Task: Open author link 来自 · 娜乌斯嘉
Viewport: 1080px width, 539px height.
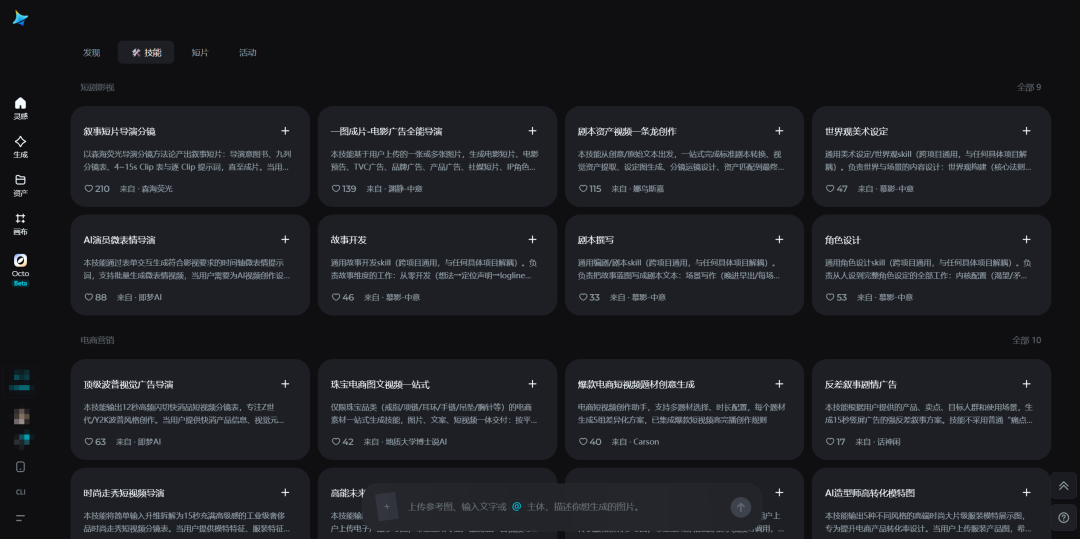Action: [x=637, y=189]
